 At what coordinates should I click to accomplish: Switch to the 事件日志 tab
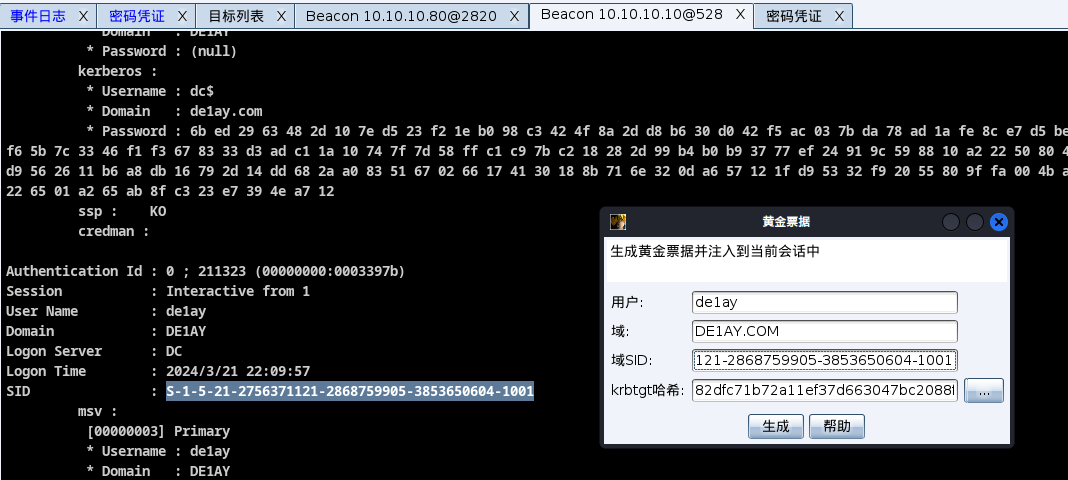tap(38, 16)
